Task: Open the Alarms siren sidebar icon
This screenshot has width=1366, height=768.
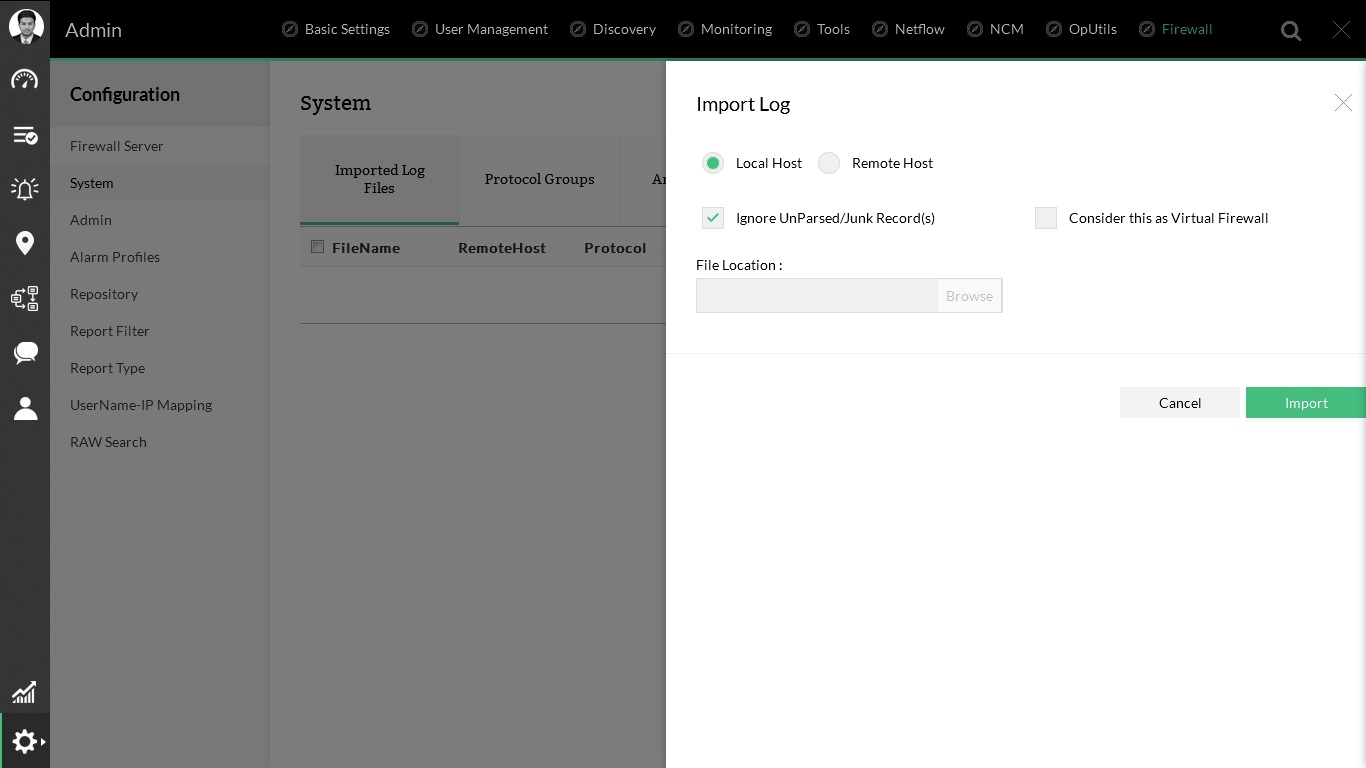Action: click(x=25, y=188)
